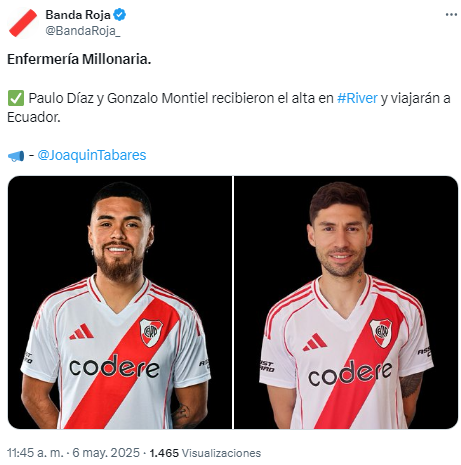This screenshot has width=461, height=465.
Task: Click the Adidas logo on left jersey
Action: [x=81, y=332]
